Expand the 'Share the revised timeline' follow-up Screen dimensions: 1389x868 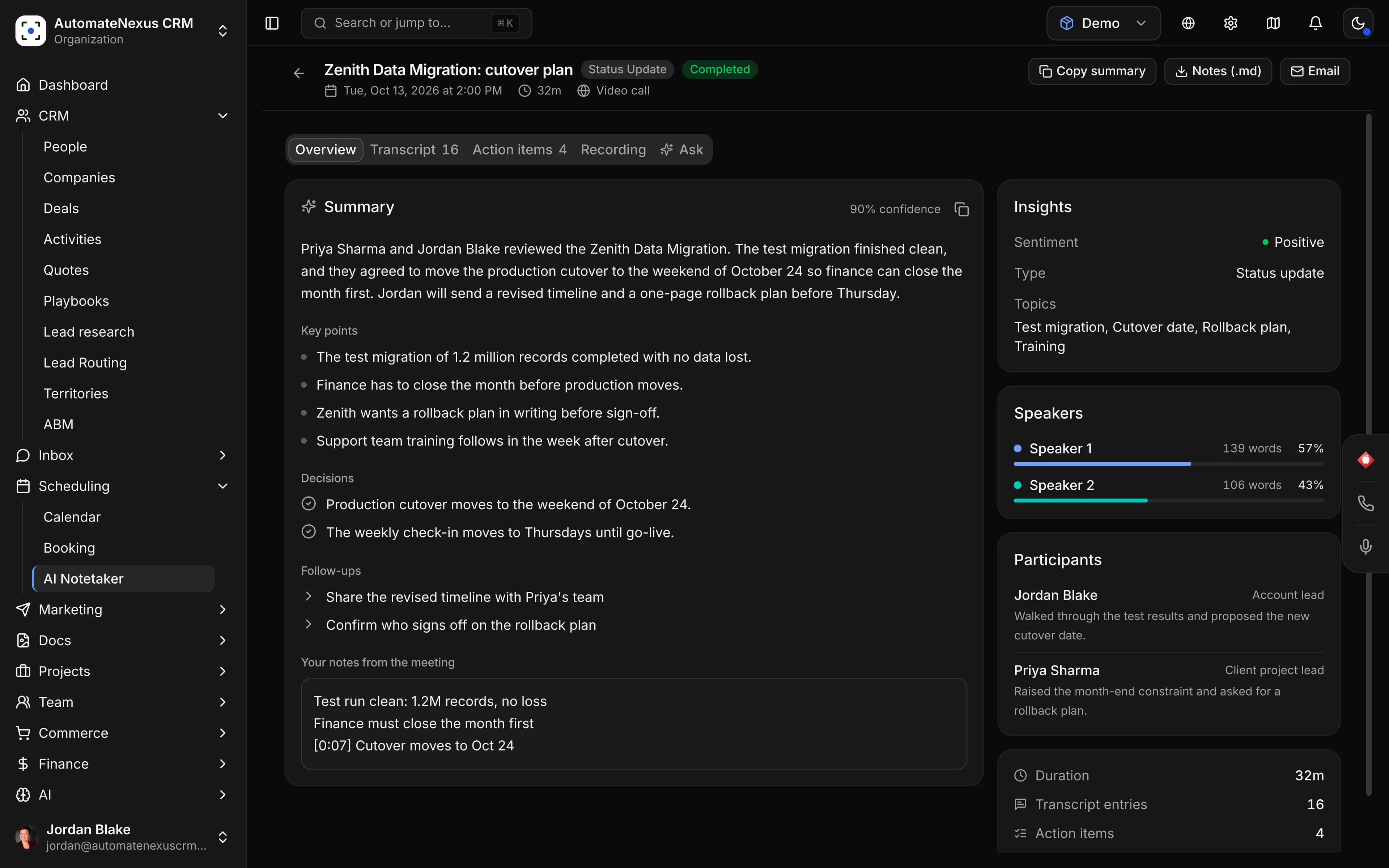pyautogui.click(x=308, y=596)
